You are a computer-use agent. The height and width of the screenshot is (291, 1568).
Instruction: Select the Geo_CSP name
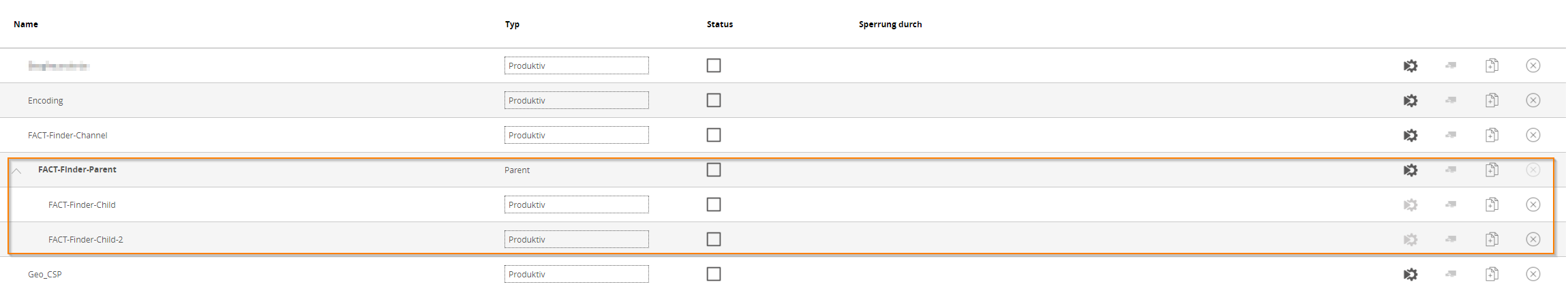click(45, 274)
